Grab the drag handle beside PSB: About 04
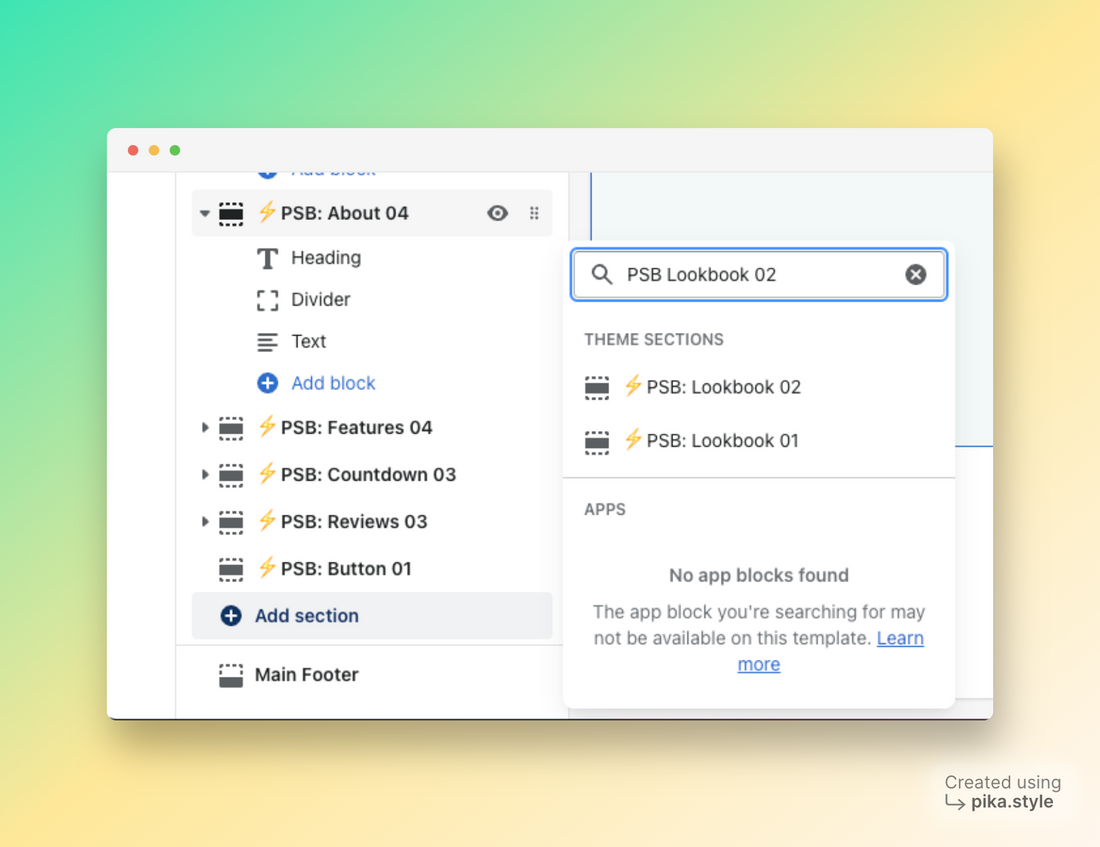 pos(534,213)
